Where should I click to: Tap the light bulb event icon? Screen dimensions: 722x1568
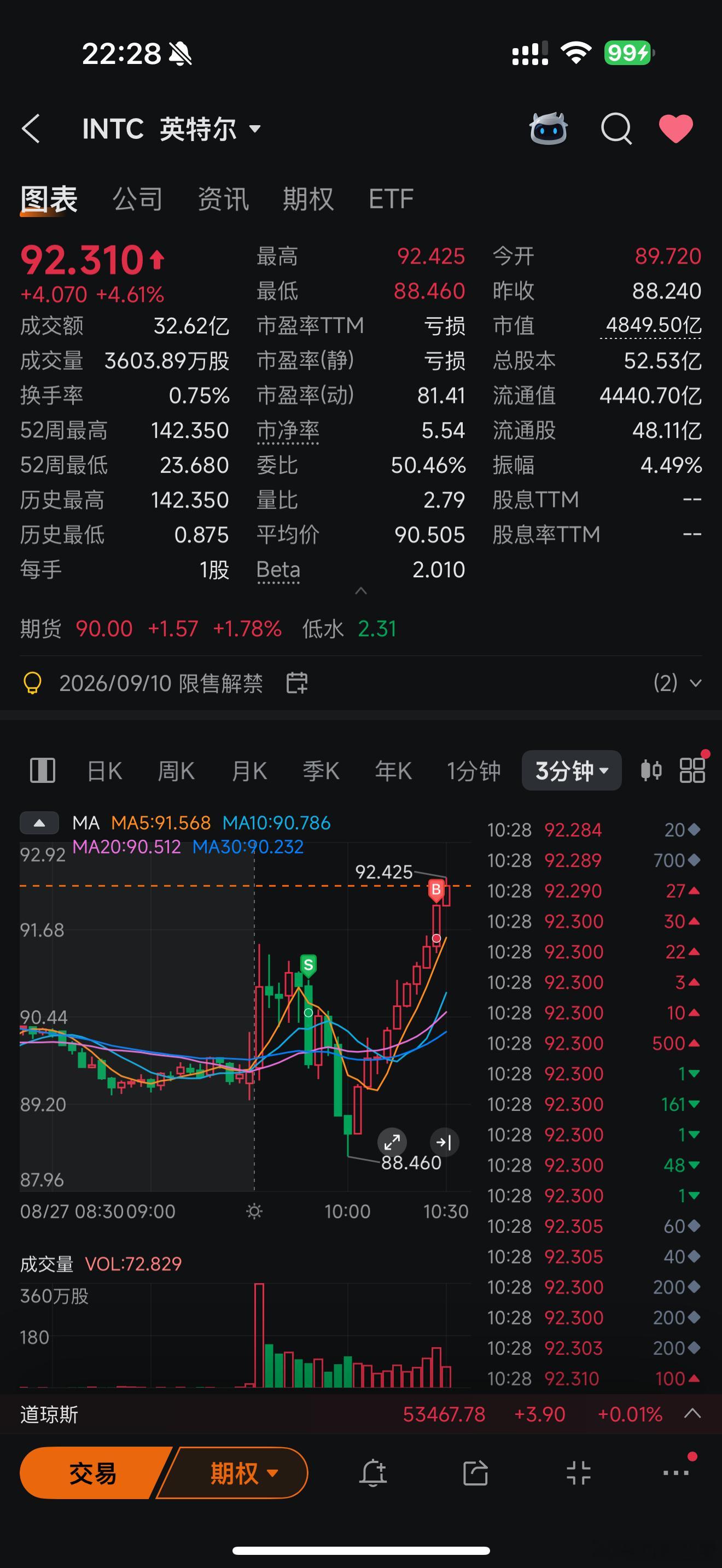(32, 683)
